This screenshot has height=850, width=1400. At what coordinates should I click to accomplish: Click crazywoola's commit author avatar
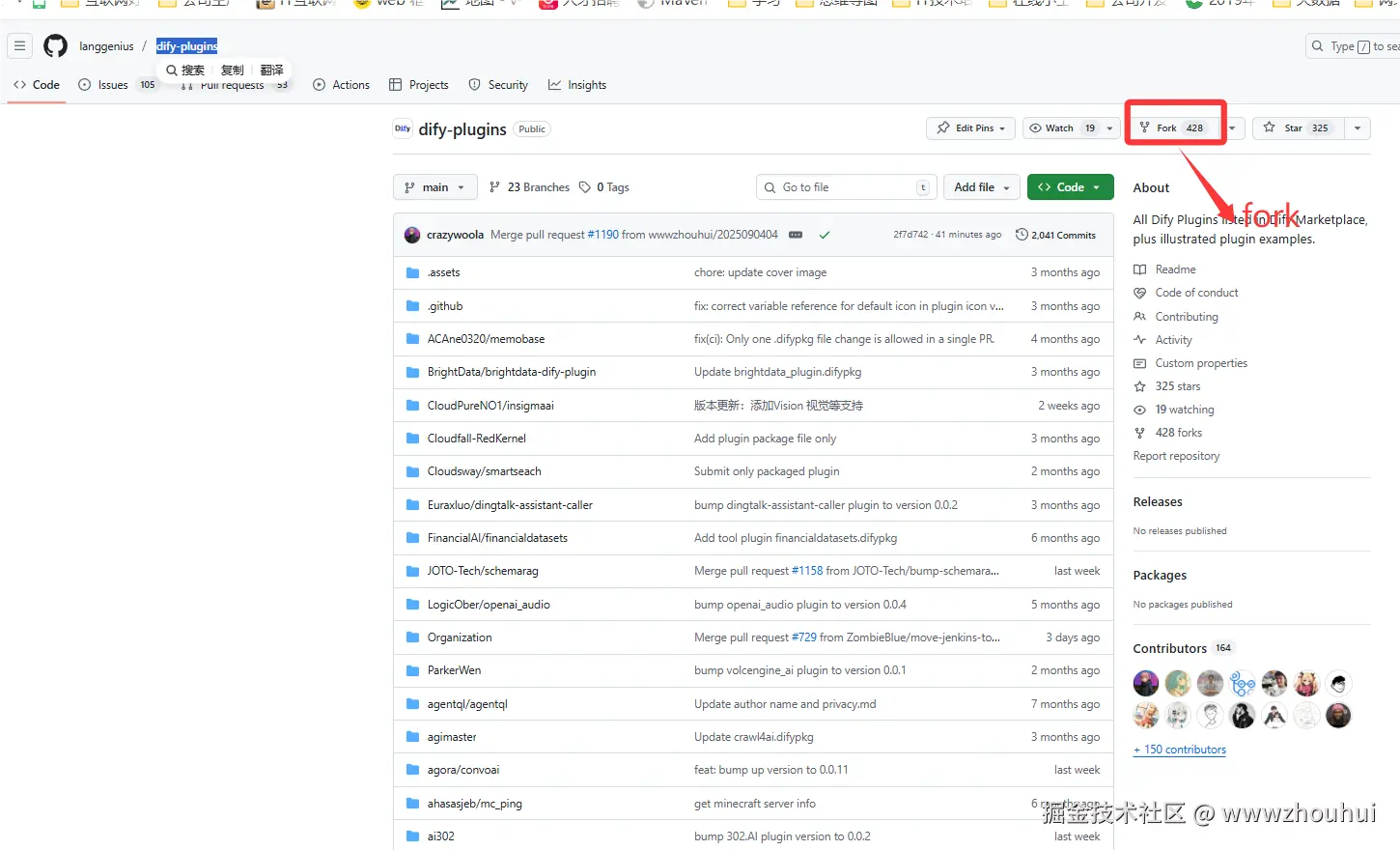tap(412, 235)
